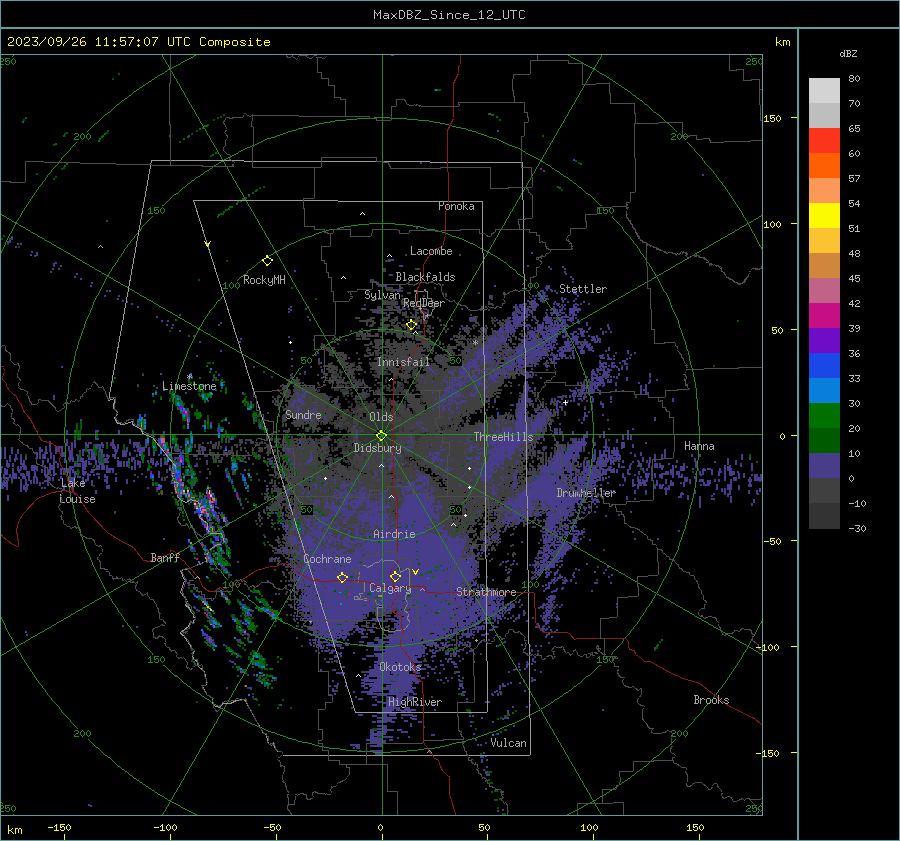
Task: Click the MaxDBZ_Since_12_UTC title
Action: point(449,15)
